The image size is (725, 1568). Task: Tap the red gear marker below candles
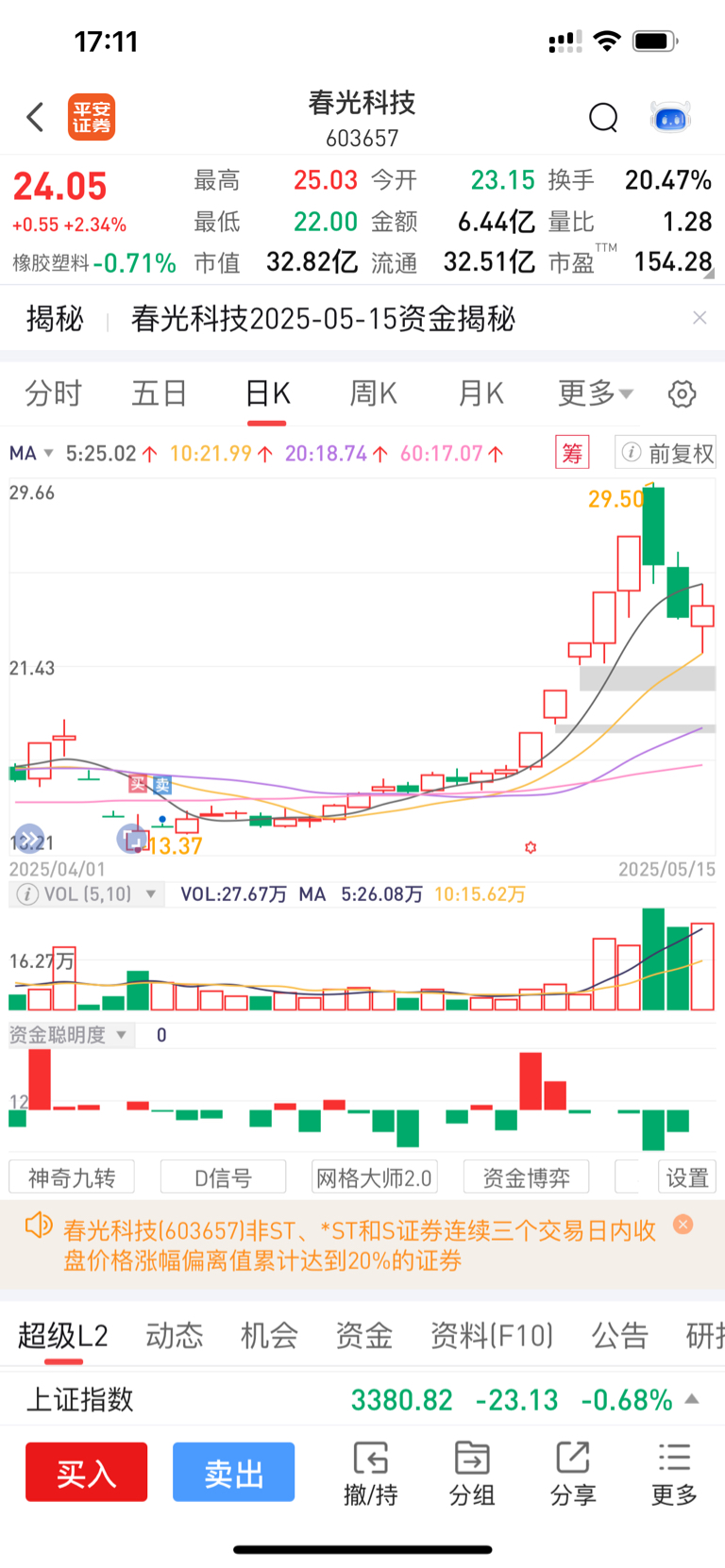point(531,847)
